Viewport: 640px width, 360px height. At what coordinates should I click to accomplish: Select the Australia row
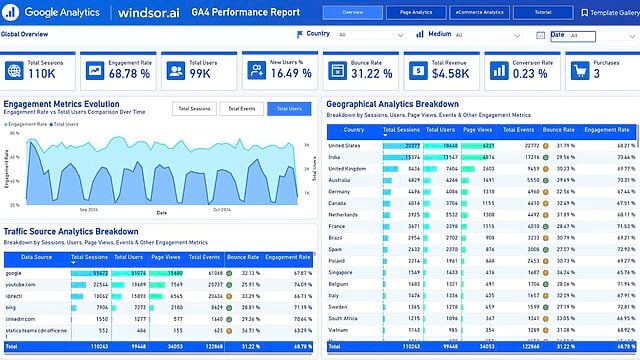(482, 180)
